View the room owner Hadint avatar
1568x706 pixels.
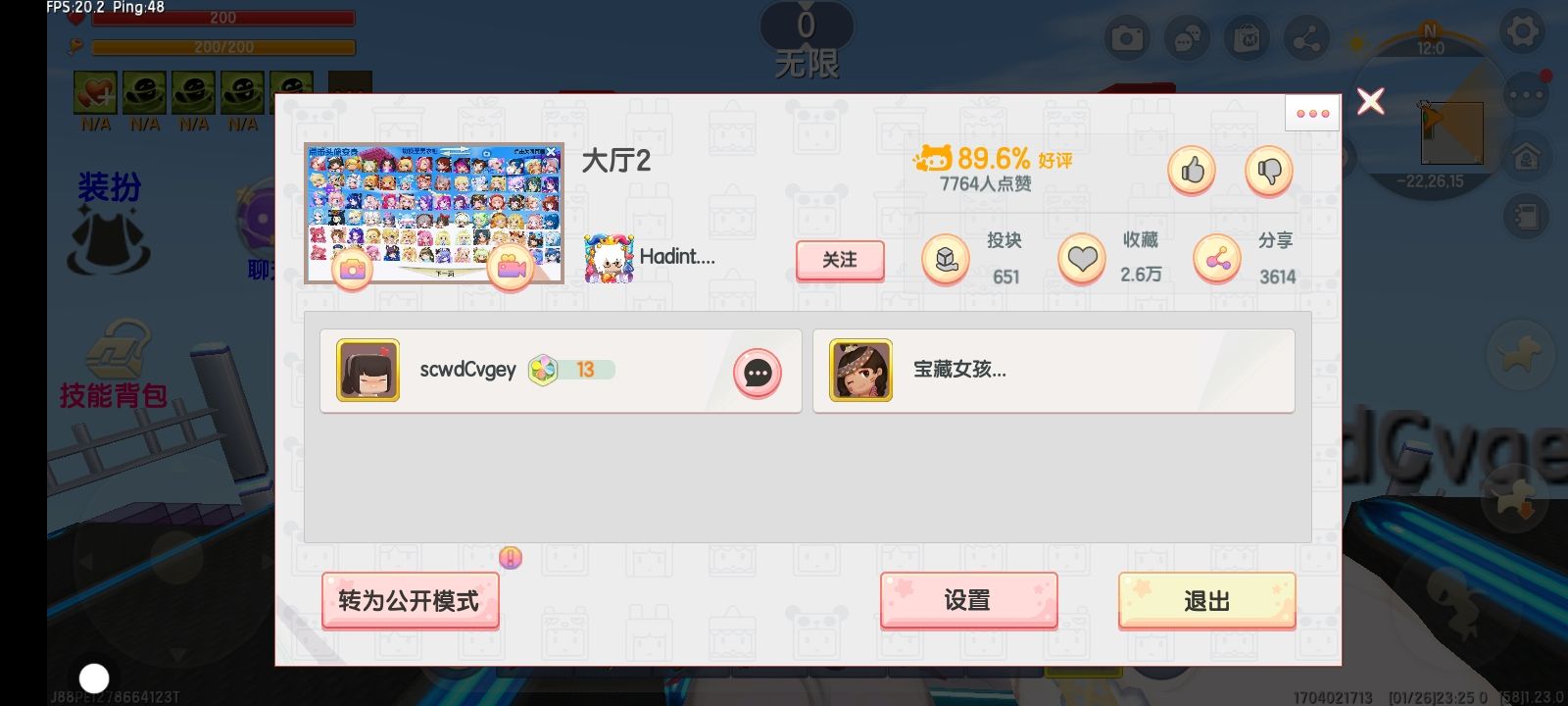click(609, 259)
